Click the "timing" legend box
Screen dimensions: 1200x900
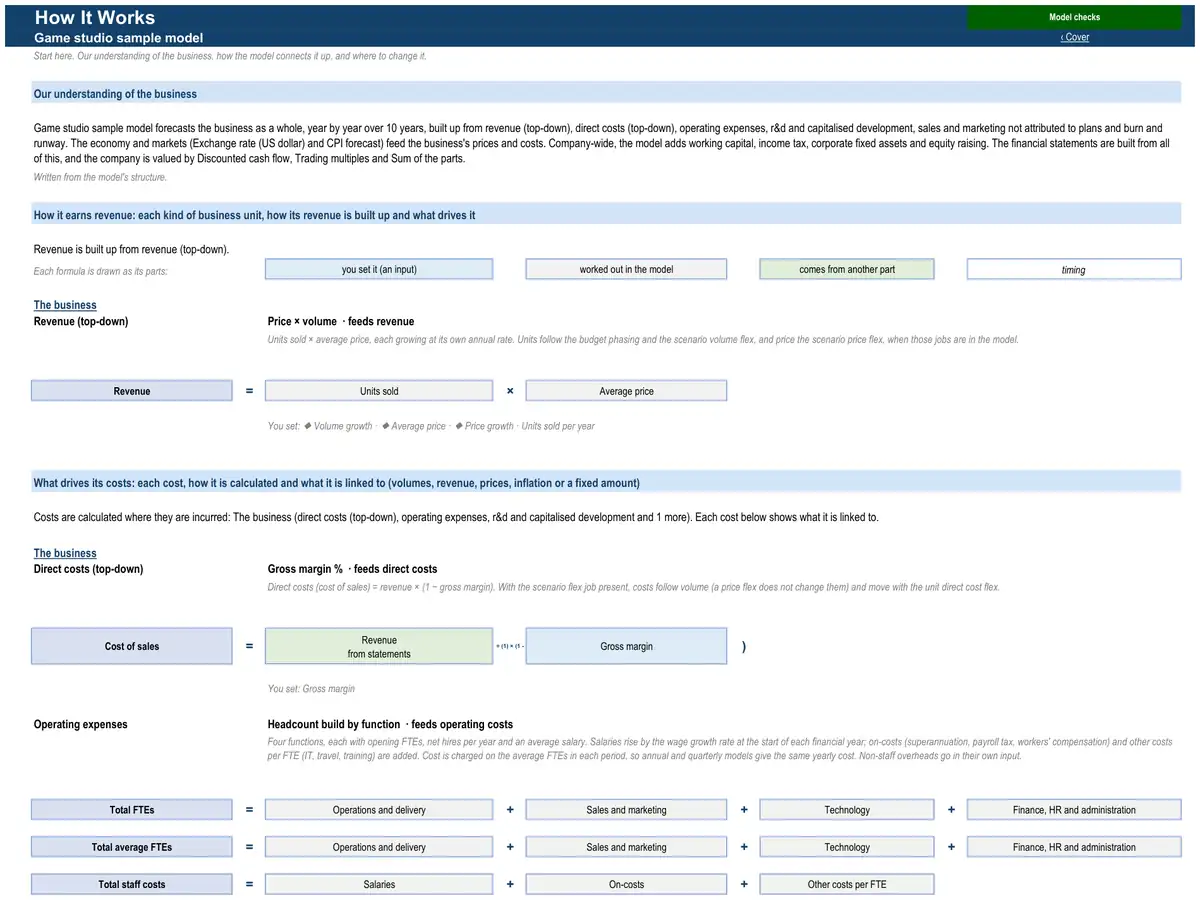coord(1074,269)
